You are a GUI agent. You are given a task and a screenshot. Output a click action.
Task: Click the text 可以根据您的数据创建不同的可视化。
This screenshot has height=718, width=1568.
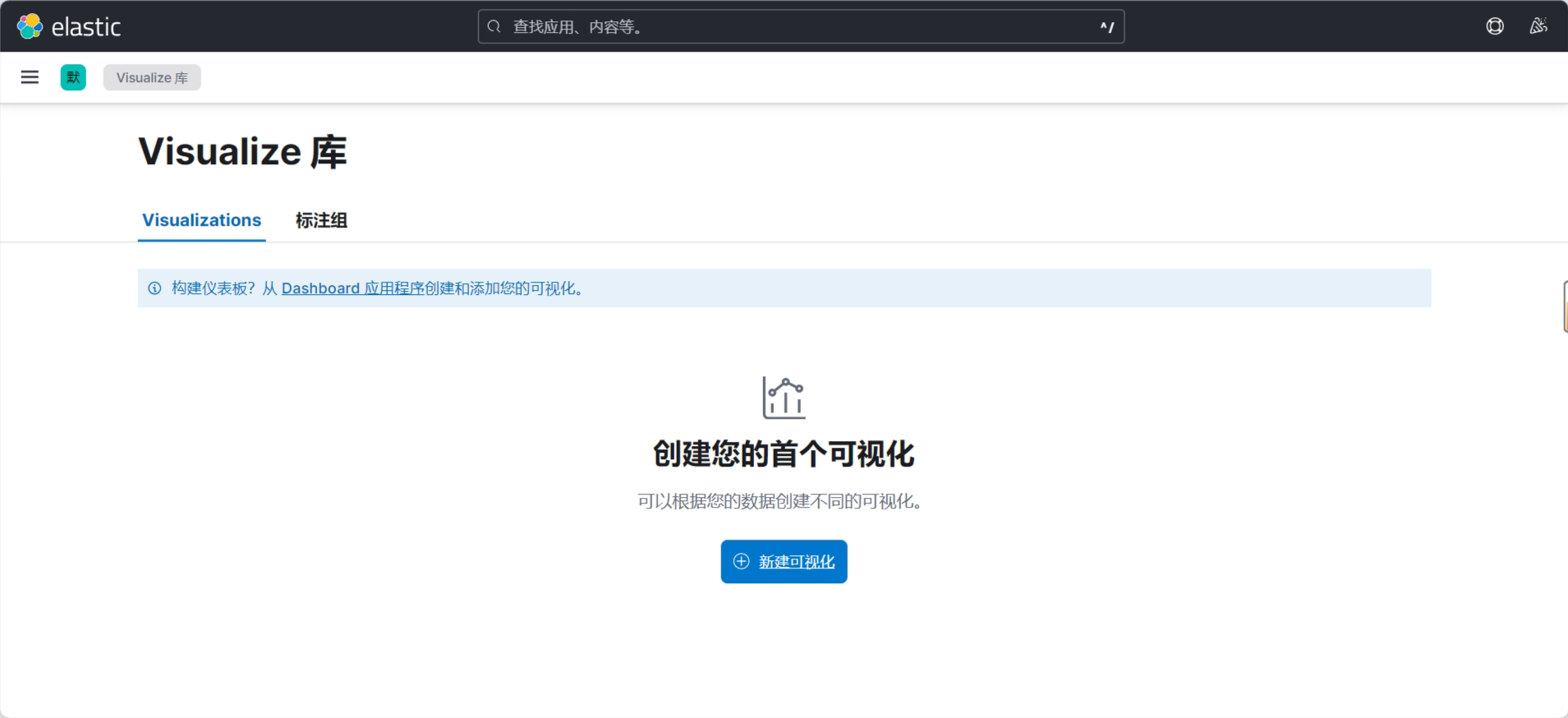point(784,501)
